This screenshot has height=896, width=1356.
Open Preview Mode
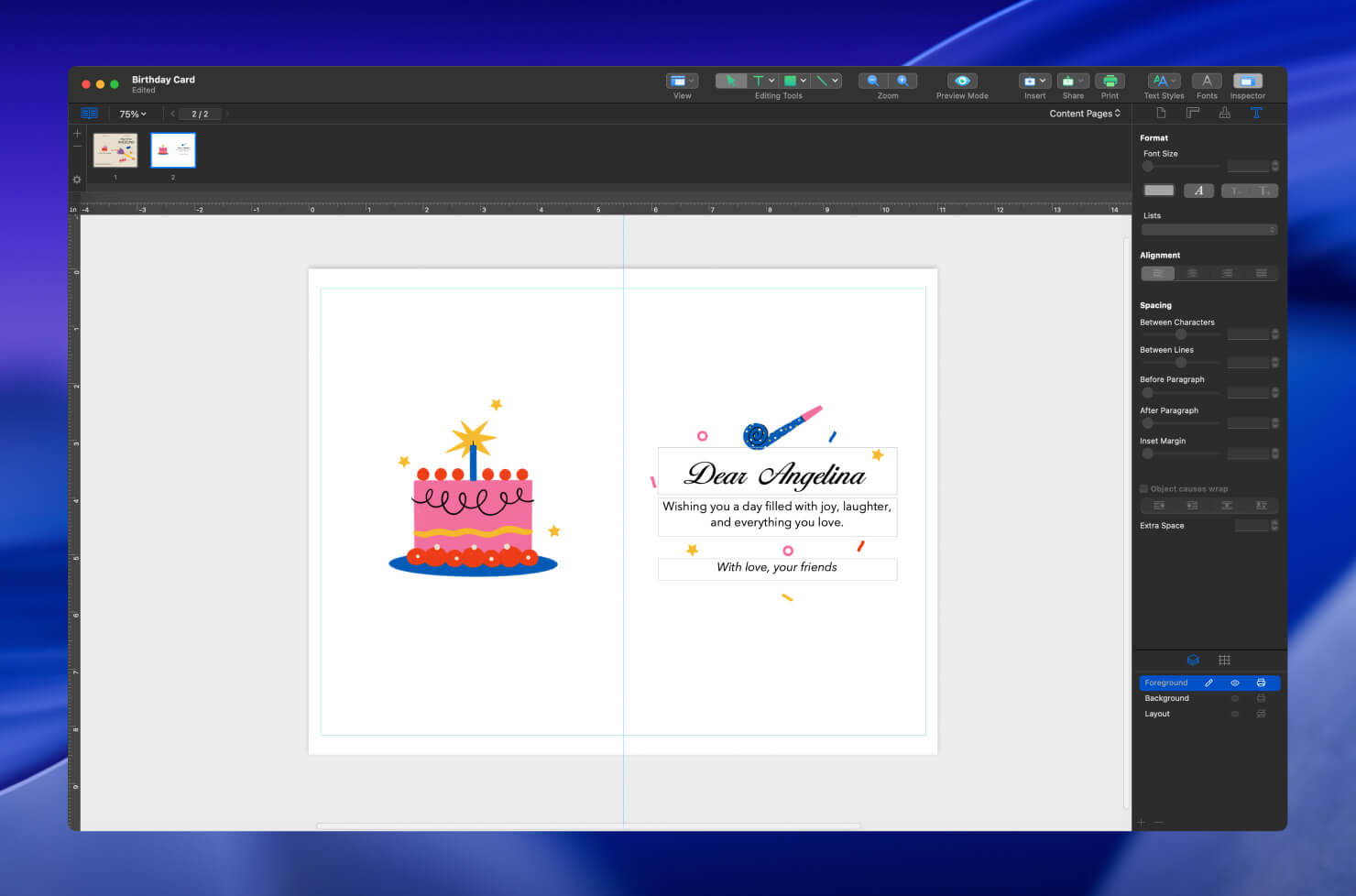[961, 81]
